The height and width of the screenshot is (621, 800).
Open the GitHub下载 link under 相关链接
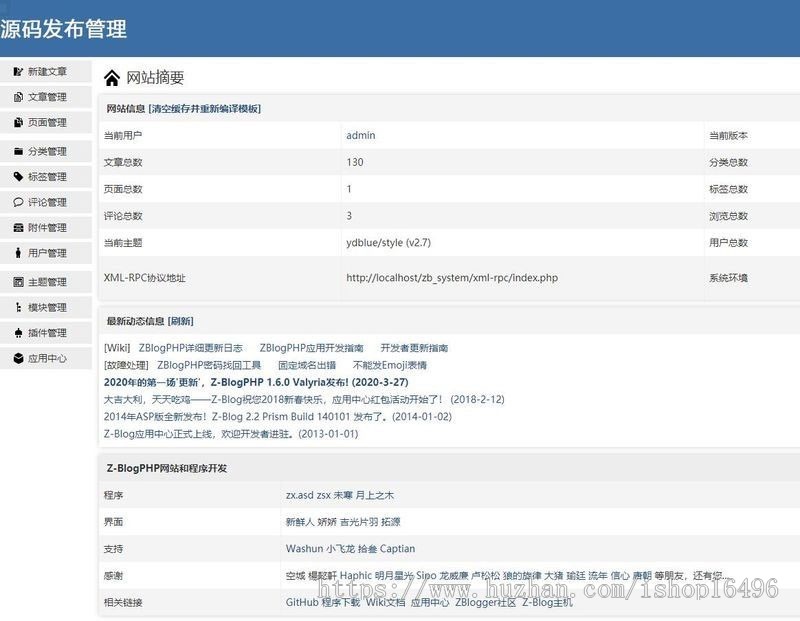pyautogui.click(x=315, y=603)
